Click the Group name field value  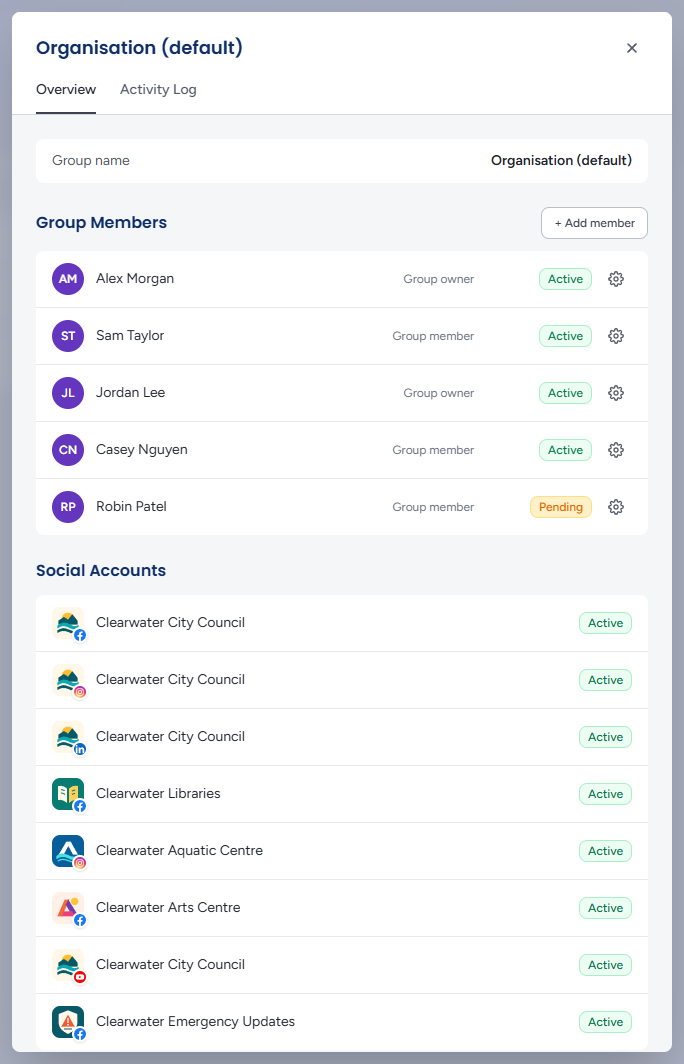tap(561, 161)
